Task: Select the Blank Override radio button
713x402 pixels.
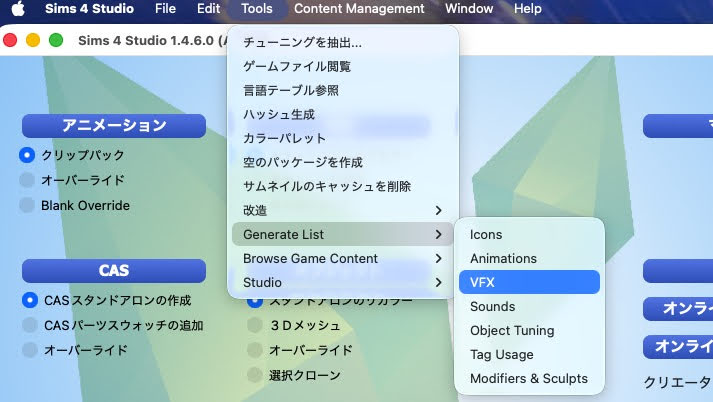Action: (x=27, y=205)
